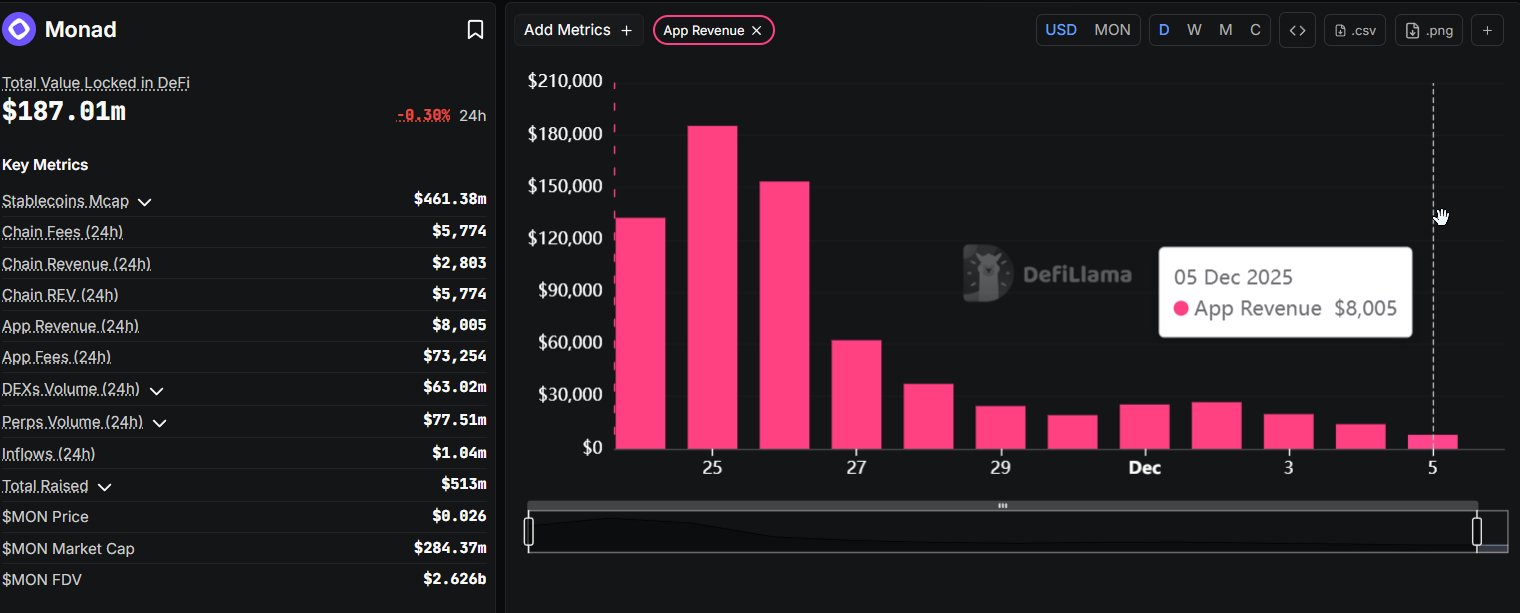Select the weekly W interval
Screen dimensions: 1520x613
(x=1194, y=30)
